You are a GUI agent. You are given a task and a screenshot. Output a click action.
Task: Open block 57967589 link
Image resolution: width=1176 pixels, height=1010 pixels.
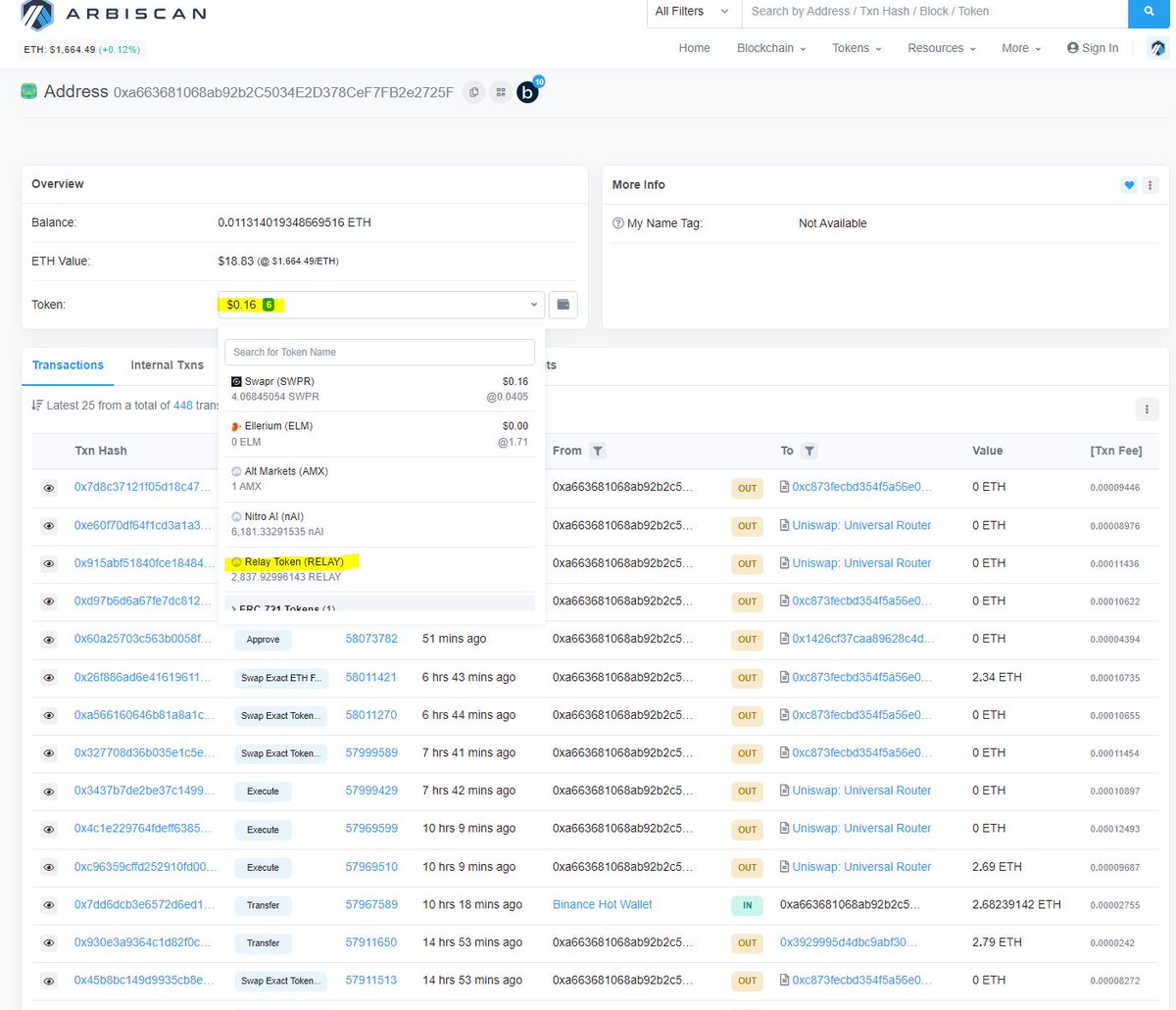click(x=371, y=904)
